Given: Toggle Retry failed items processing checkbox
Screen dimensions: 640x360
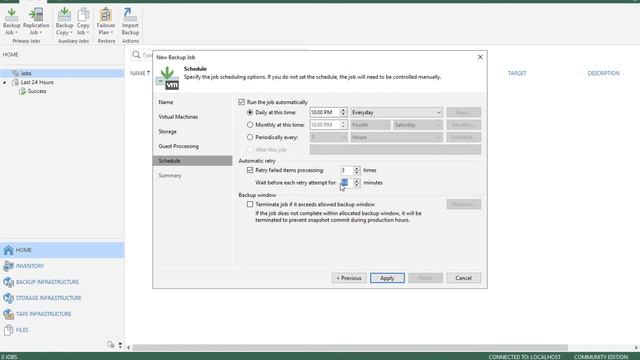Looking at the screenshot, I should (x=250, y=170).
